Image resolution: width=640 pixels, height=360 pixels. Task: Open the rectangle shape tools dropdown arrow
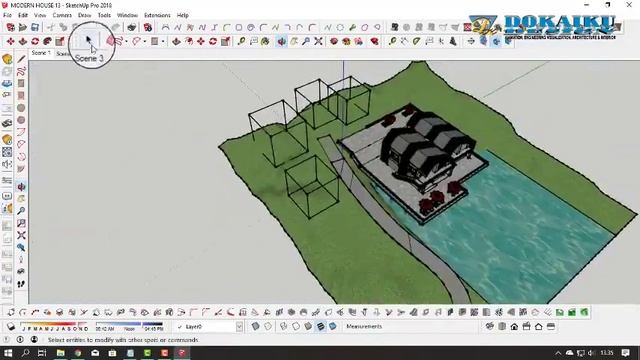point(163,41)
